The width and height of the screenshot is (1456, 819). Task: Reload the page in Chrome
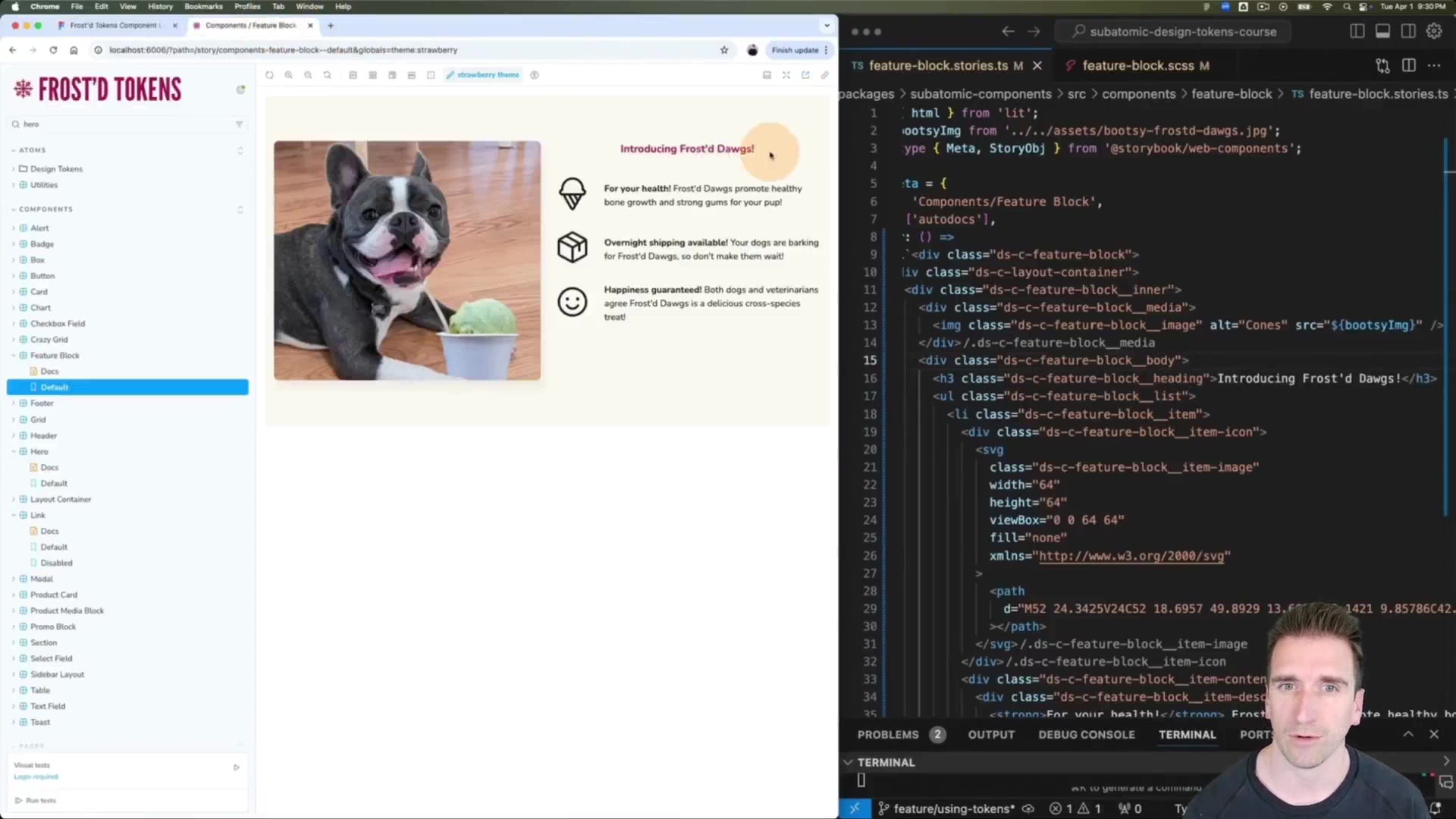[53, 50]
